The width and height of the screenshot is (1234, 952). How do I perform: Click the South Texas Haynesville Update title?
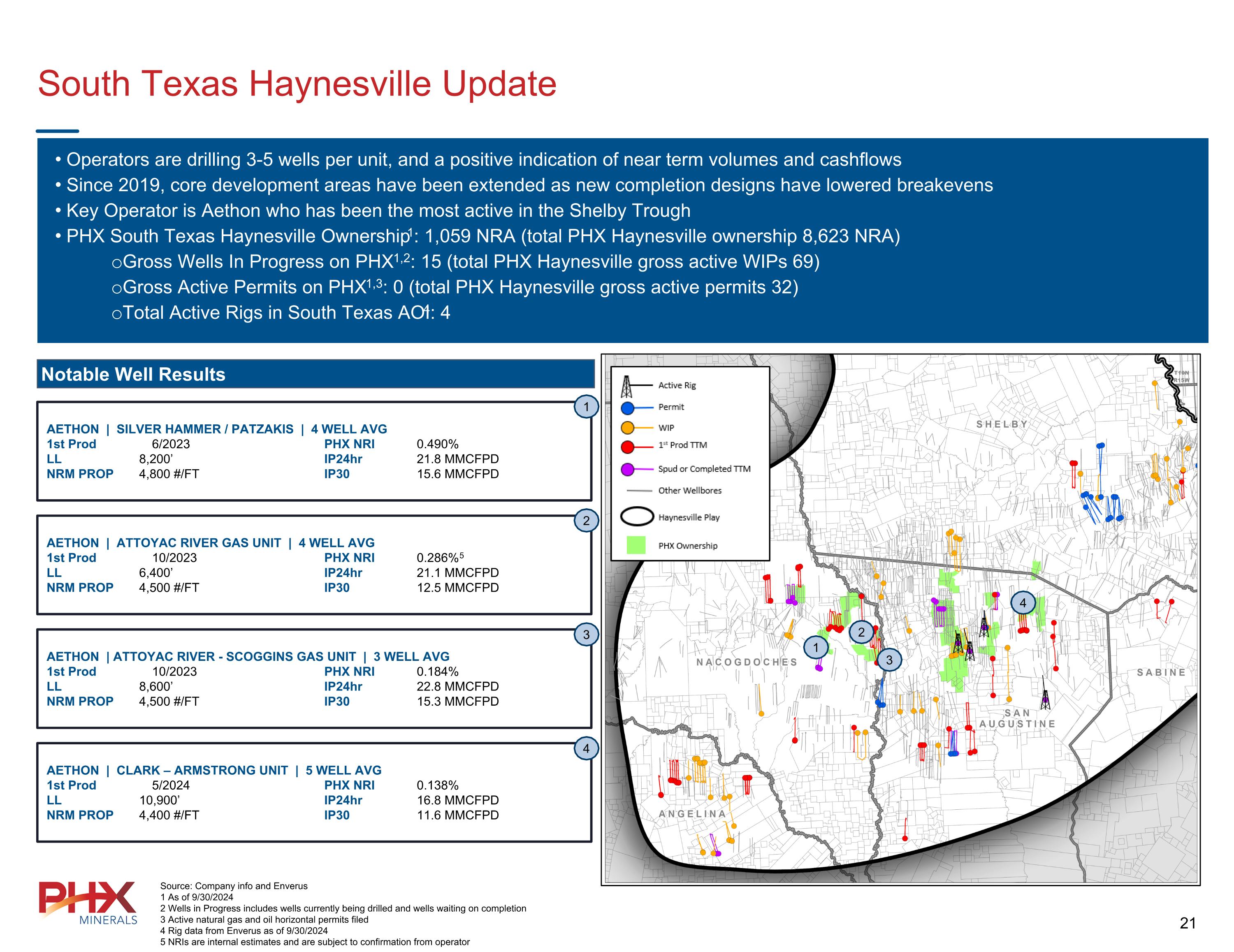[297, 83]
